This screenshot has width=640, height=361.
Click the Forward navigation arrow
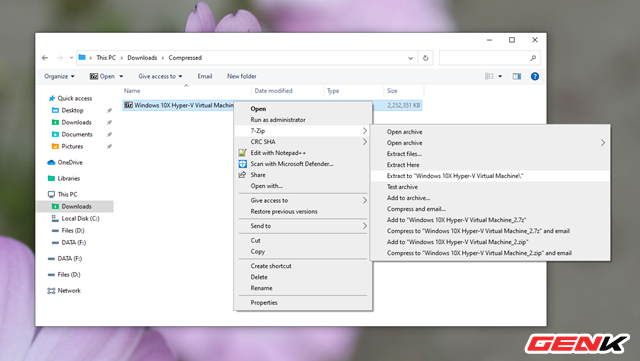pyautogui.click(x=60, y=58)
